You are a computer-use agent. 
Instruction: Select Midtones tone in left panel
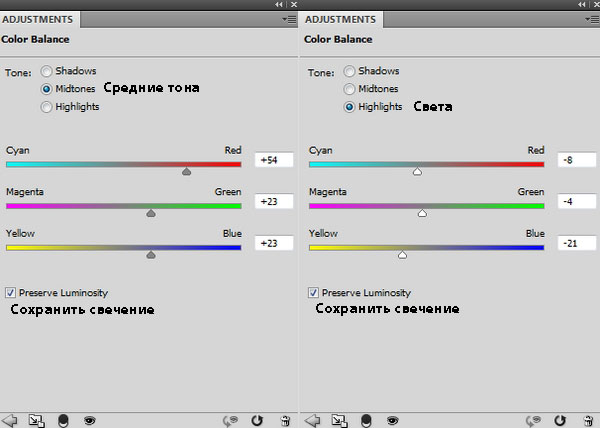click(46, 89)
